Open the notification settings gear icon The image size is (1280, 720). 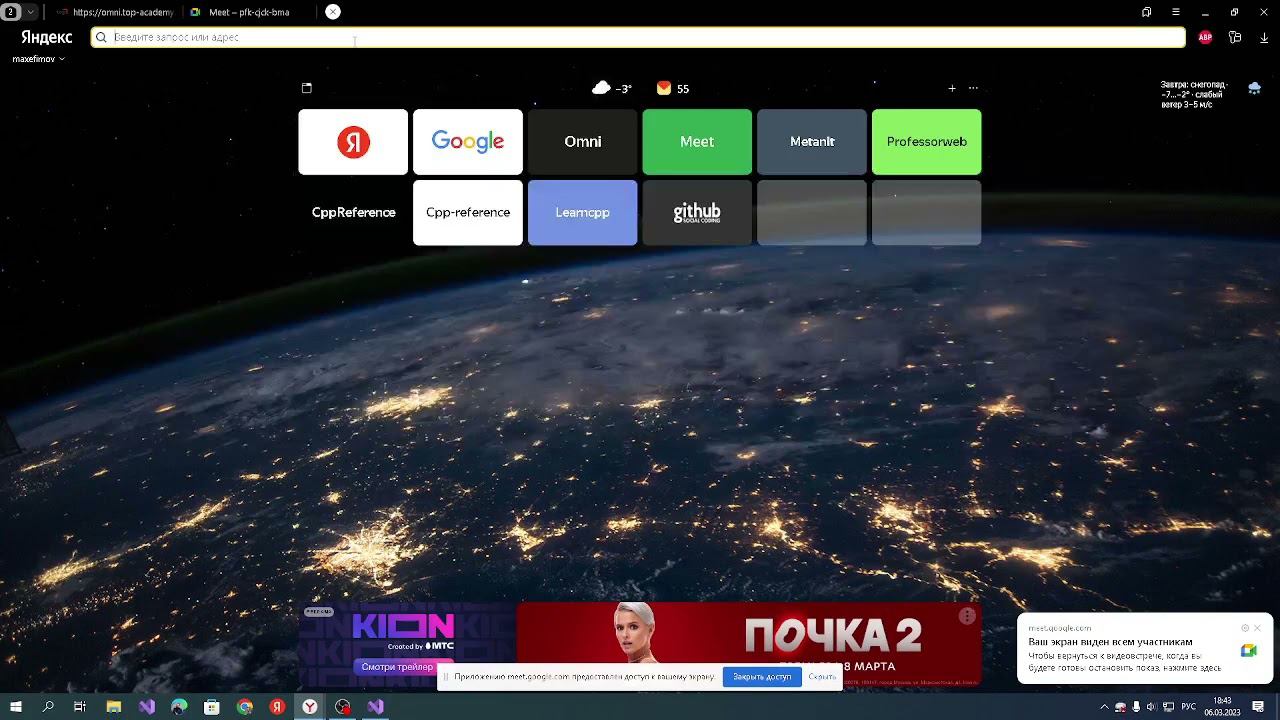pos(1245,628)
